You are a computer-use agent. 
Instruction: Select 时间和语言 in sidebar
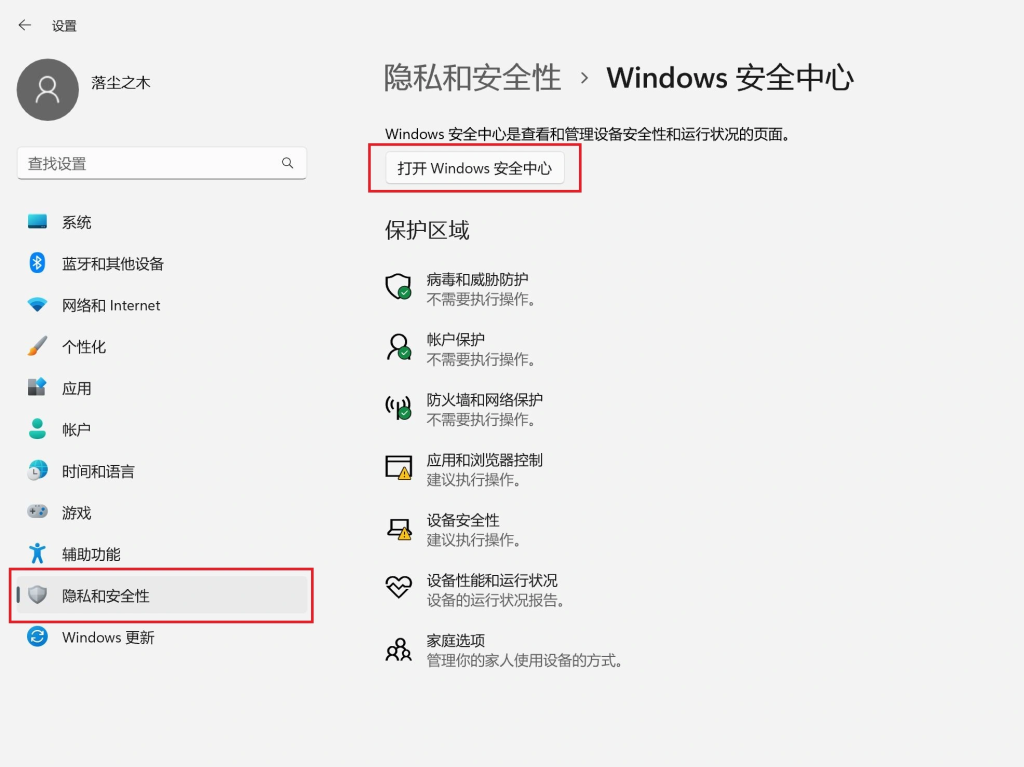161,470
